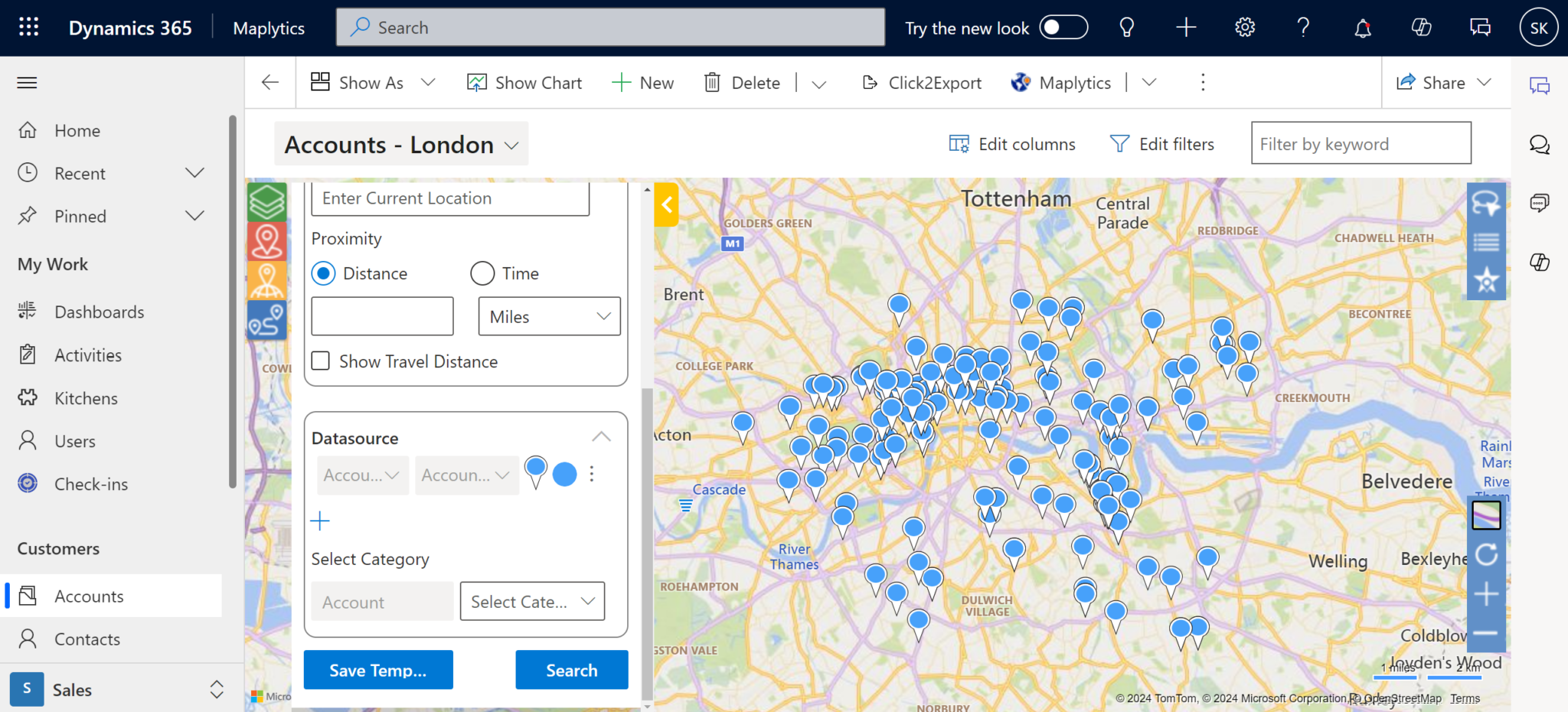Select Contacts in the sidebar

point(87,639)
